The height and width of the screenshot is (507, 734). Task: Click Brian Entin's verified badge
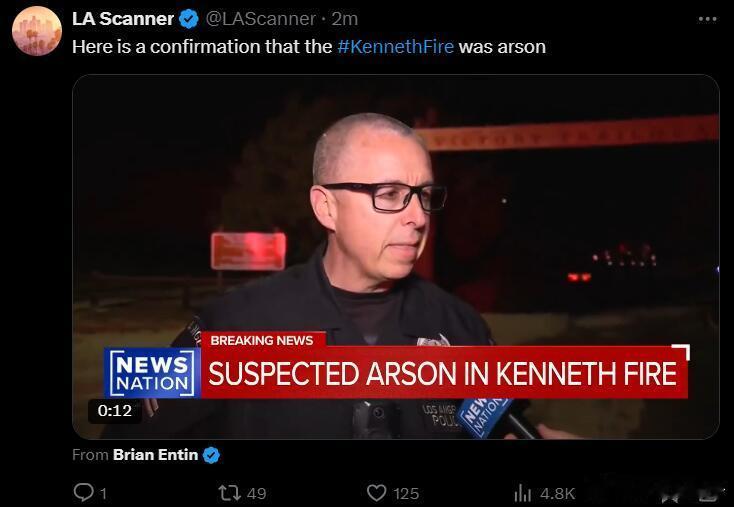coord(211,455)
